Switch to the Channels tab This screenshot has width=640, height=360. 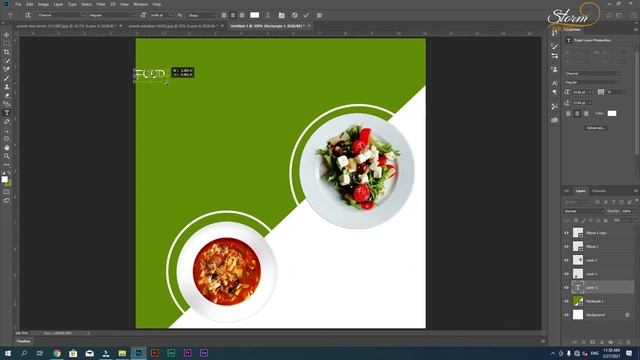[599, 191]
